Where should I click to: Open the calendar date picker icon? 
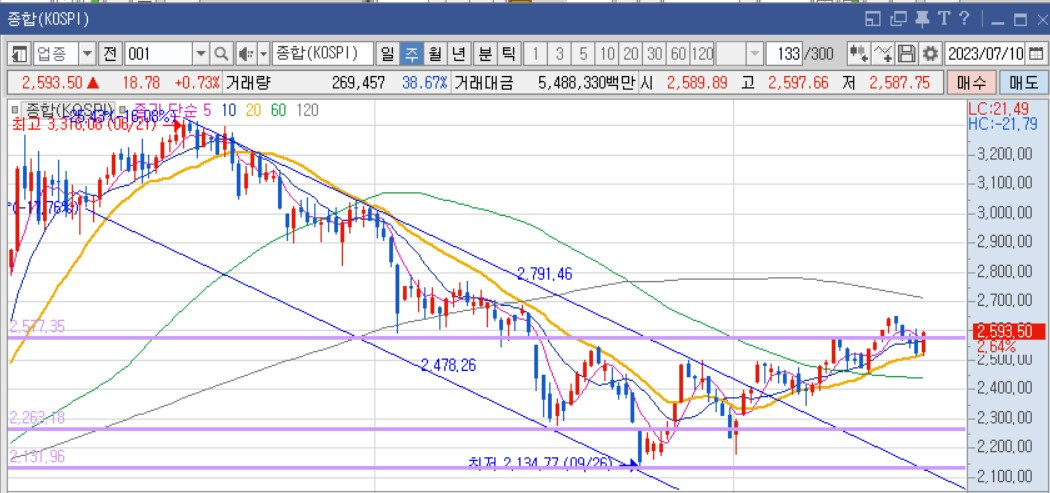pyautogui.click(x=1035, y=54)
